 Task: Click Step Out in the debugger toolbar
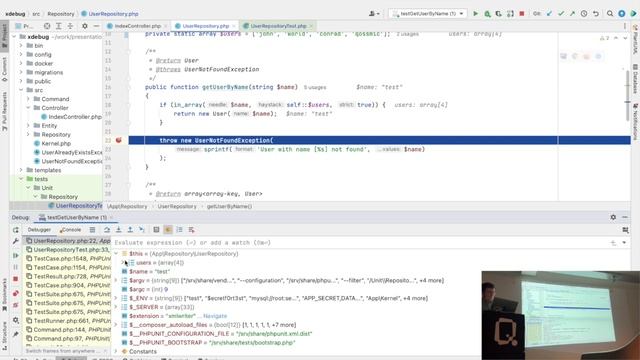130,230
